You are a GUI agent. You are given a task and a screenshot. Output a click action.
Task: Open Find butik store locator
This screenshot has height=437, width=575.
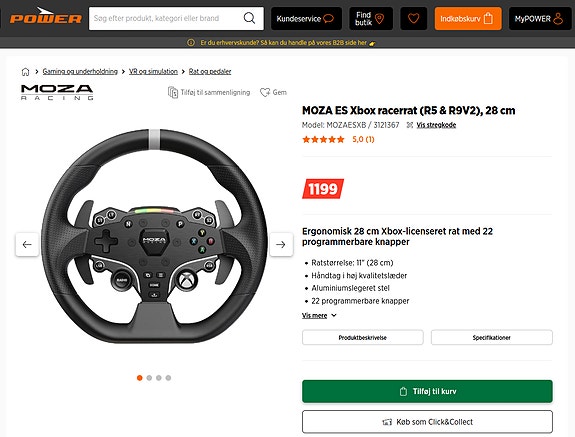pos(371,18)
